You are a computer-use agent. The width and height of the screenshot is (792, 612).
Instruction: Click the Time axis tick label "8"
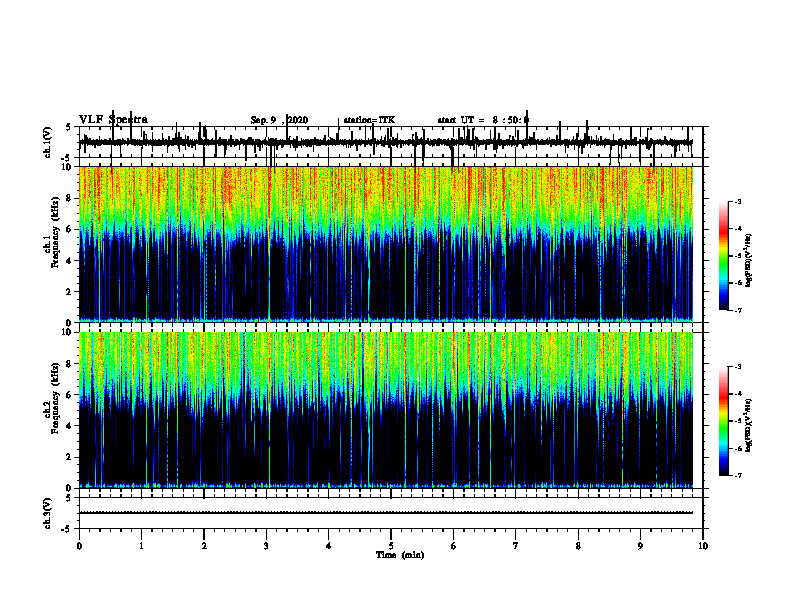coord(578,546)
